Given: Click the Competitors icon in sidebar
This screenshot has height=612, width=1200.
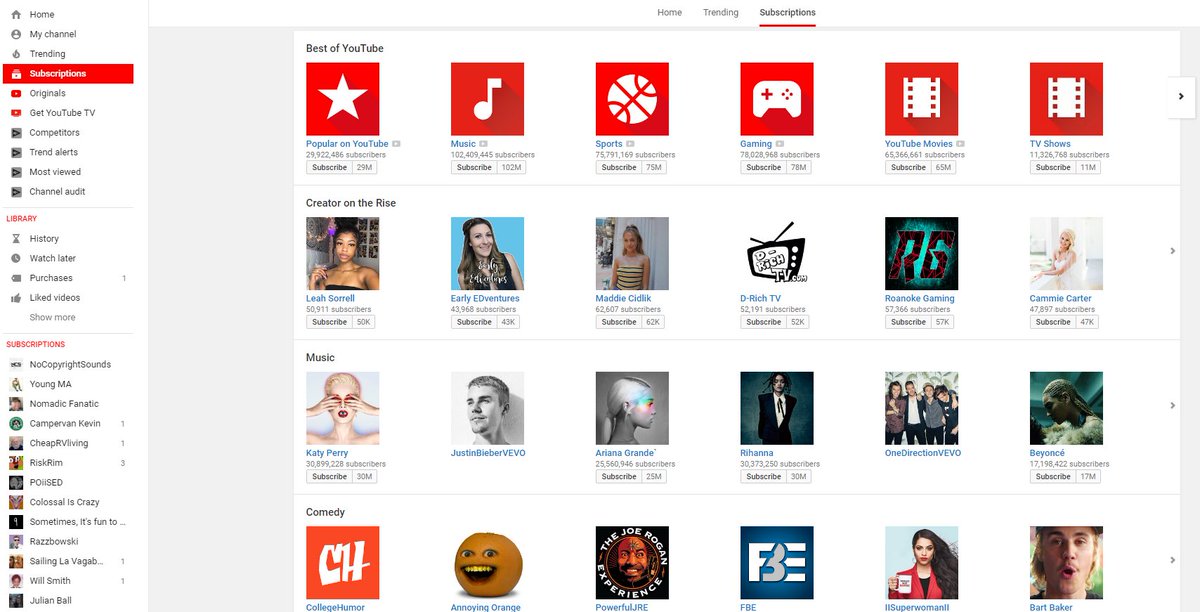Looking at the screenshot, I should point(16,132).
